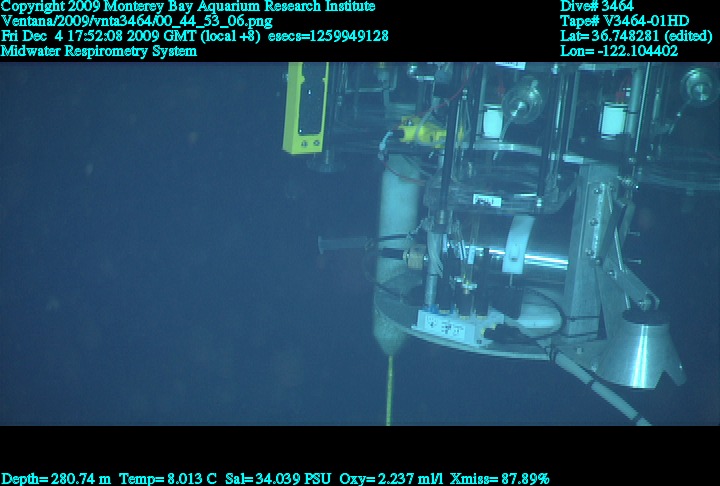
Task: Click the yellow line hanging below the instrument
Action: pyautogui.click(x=390, y=390)
